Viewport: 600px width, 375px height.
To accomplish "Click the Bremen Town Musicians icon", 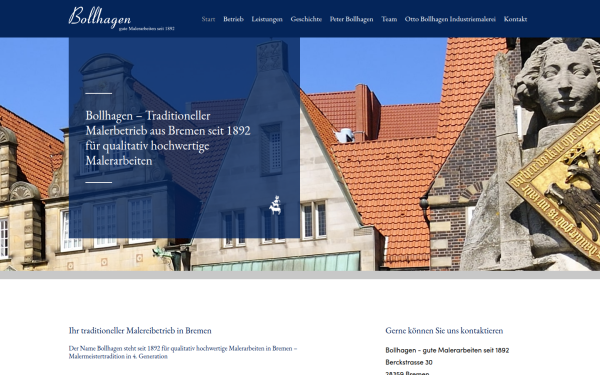I will pos(275,205).
